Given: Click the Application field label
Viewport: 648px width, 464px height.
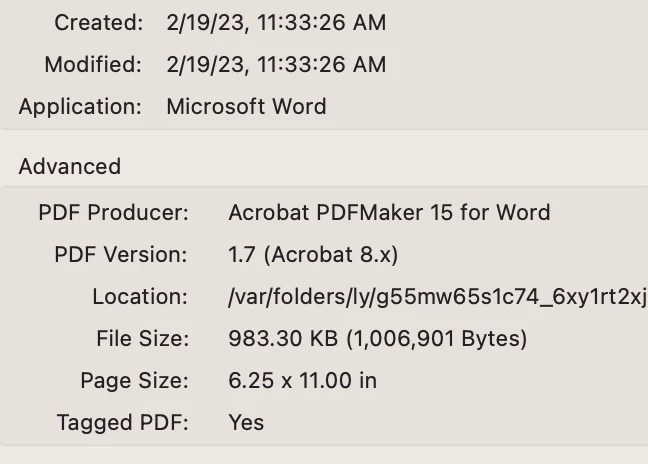Looking at the screenshot, I should pos(80,107).
